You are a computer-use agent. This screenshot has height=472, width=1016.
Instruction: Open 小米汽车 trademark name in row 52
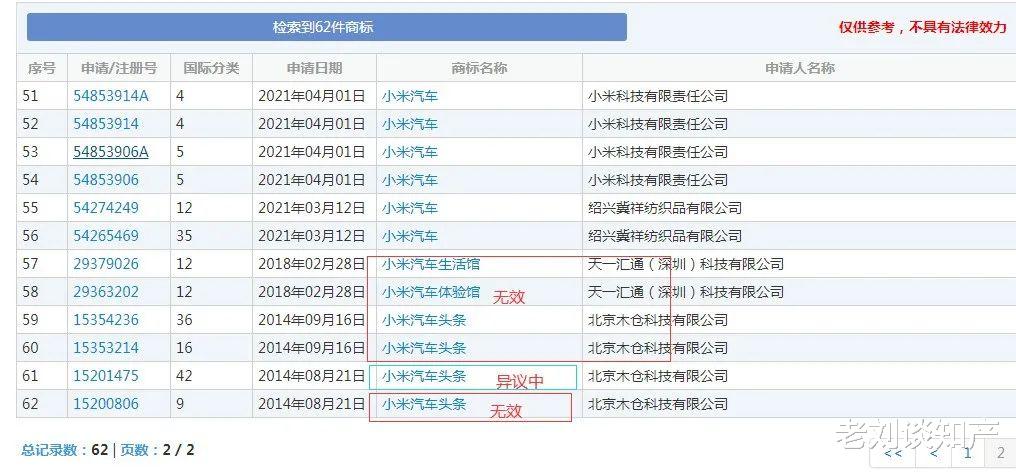pos(410,124)
